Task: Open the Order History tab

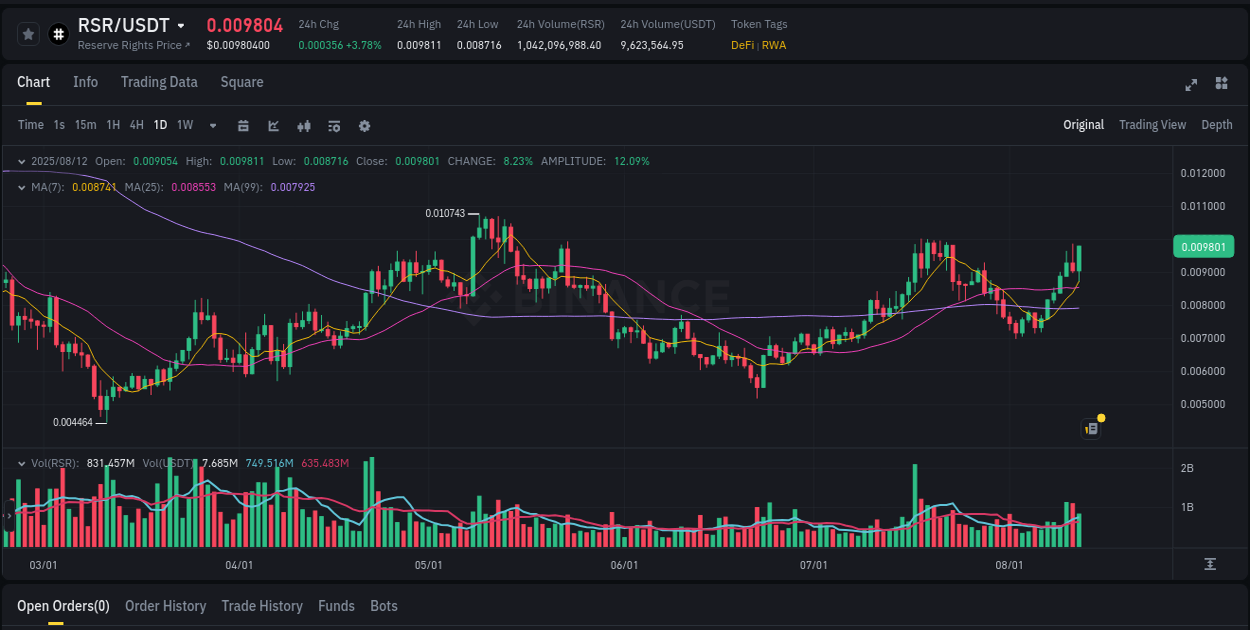Action: pos(165,605)
